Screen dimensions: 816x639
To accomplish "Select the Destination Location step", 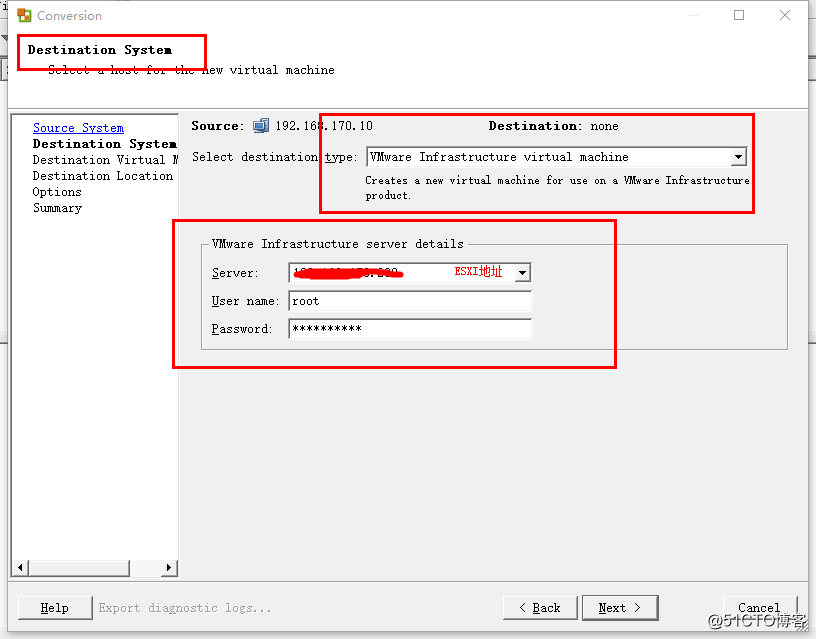I will pyautogui.click(x=103, y=176).
